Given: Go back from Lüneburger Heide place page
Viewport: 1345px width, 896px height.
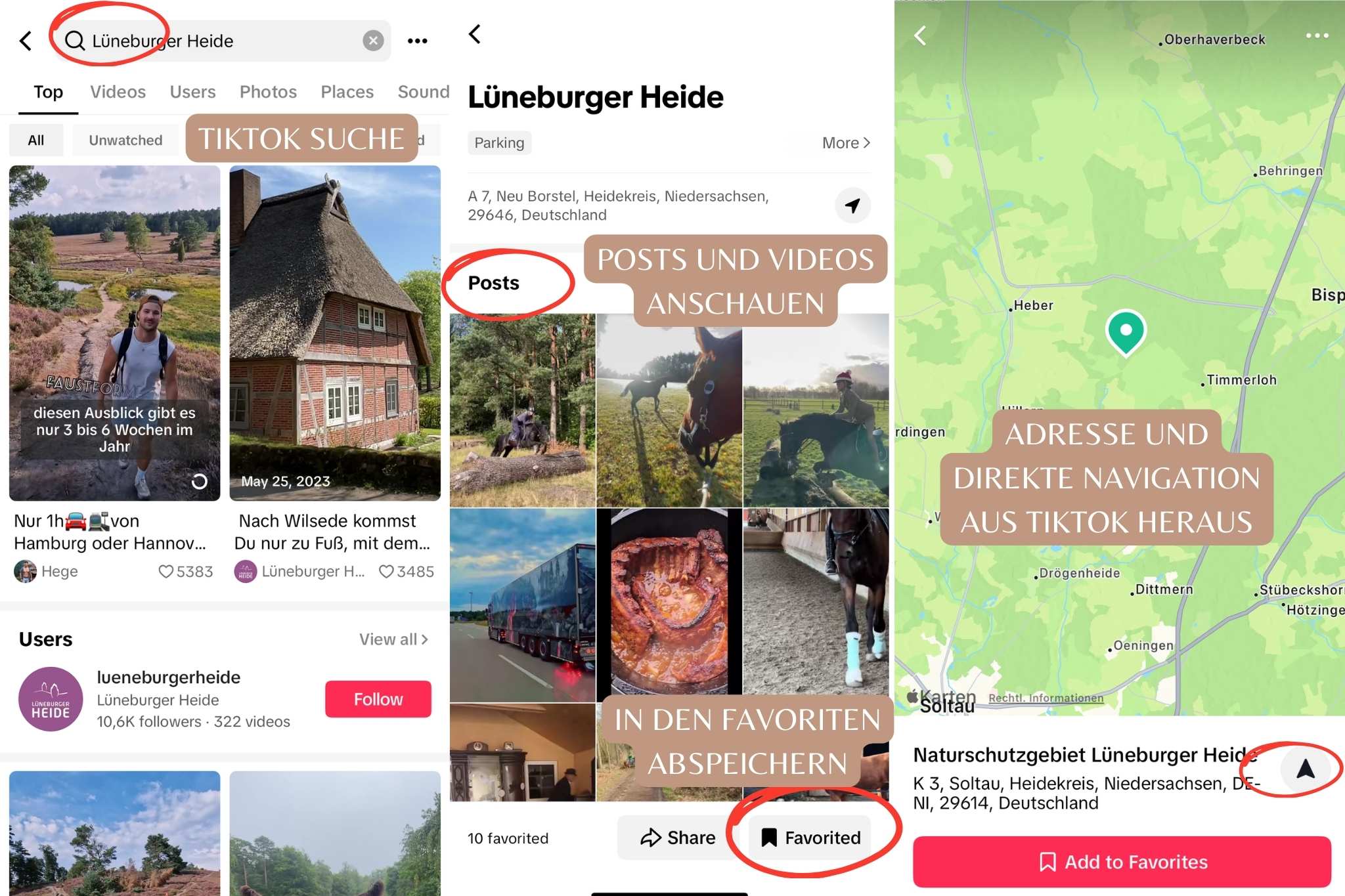Looking at the screenshot, I should (x=475, y=34).
